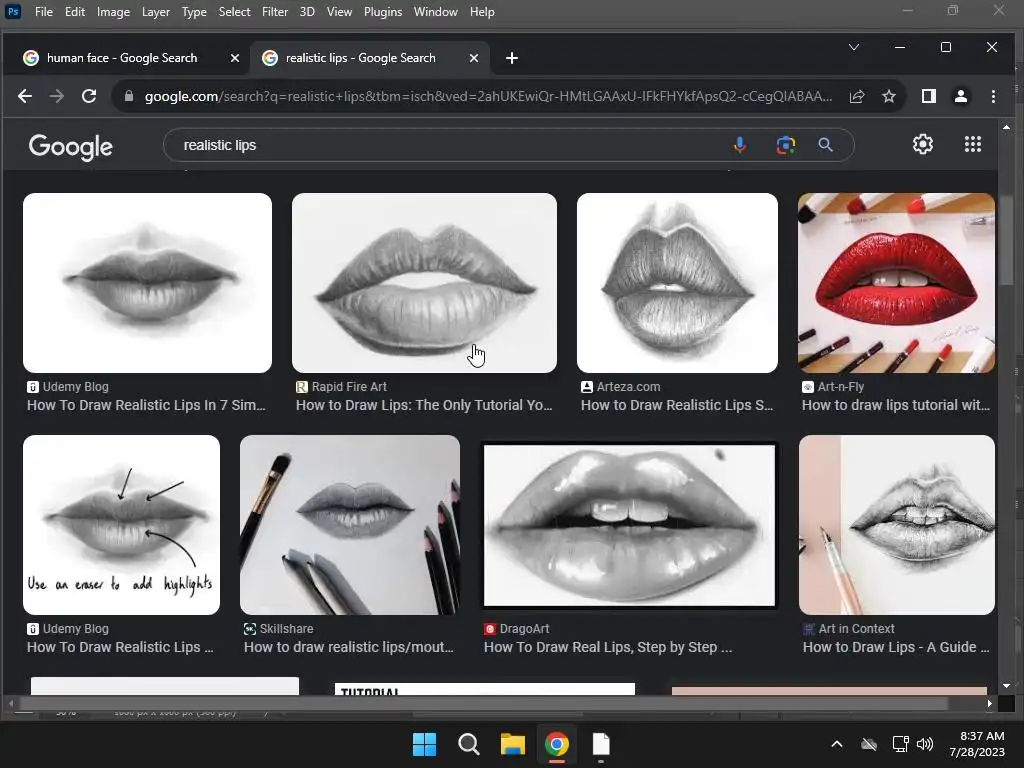1024x768 pixels.
Task: Follow link How to Draw Lips - A Guide
Action: pyautogui.click(x=896, y=647)
